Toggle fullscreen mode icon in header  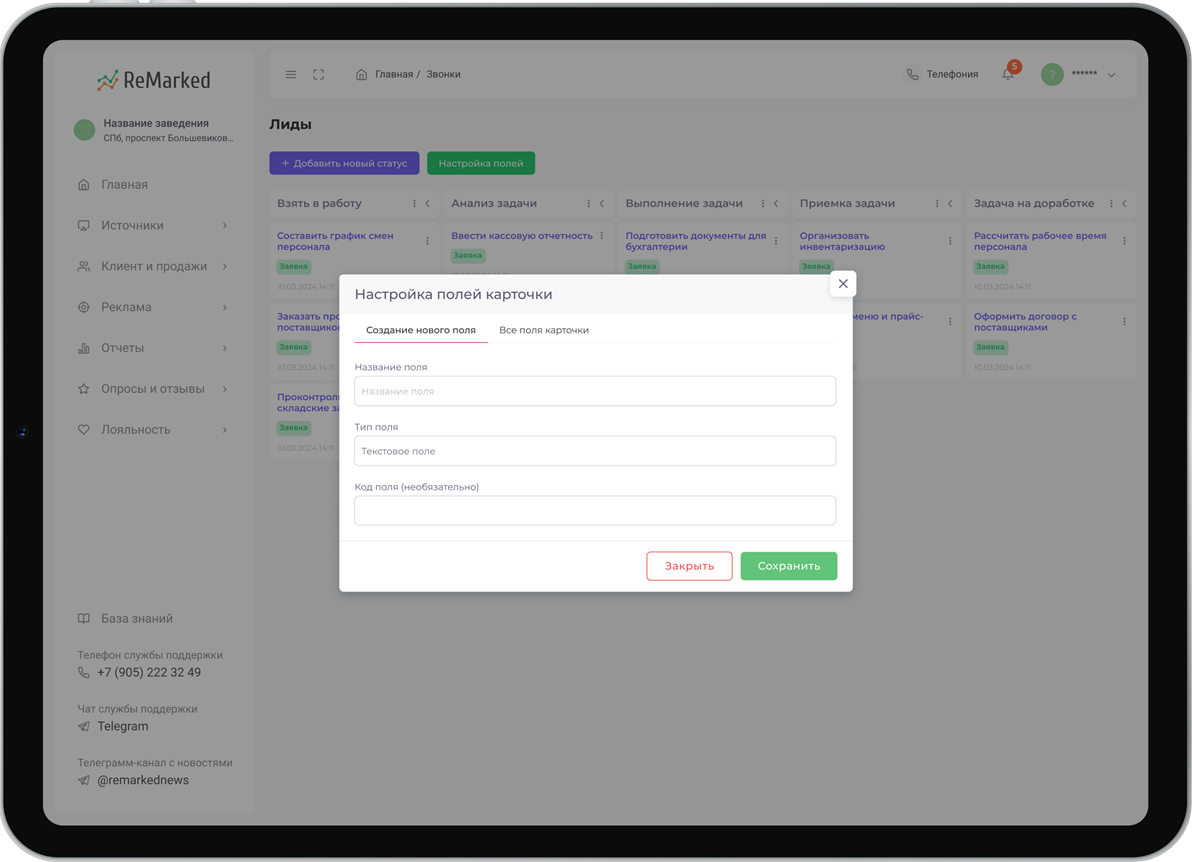[x=319, y=75]
